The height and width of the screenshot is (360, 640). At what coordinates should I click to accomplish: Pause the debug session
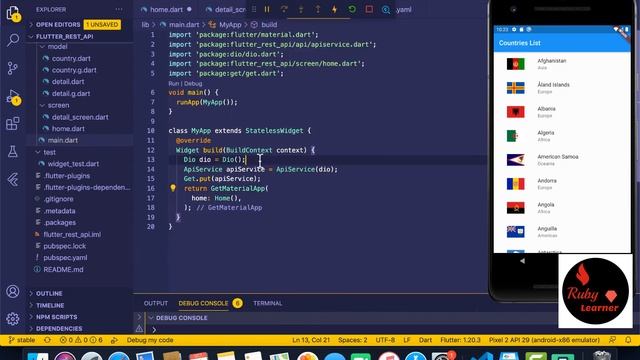click(267, 9)
